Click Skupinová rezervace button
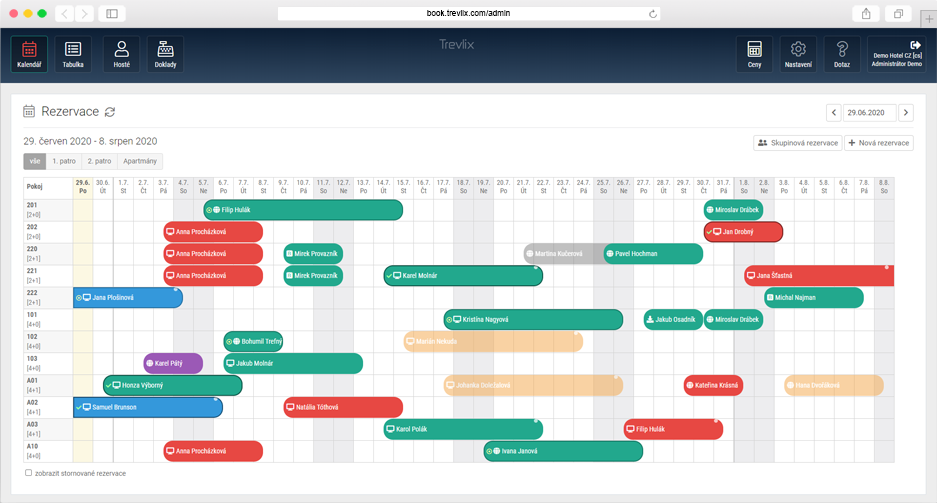 (x=798, y=143)
